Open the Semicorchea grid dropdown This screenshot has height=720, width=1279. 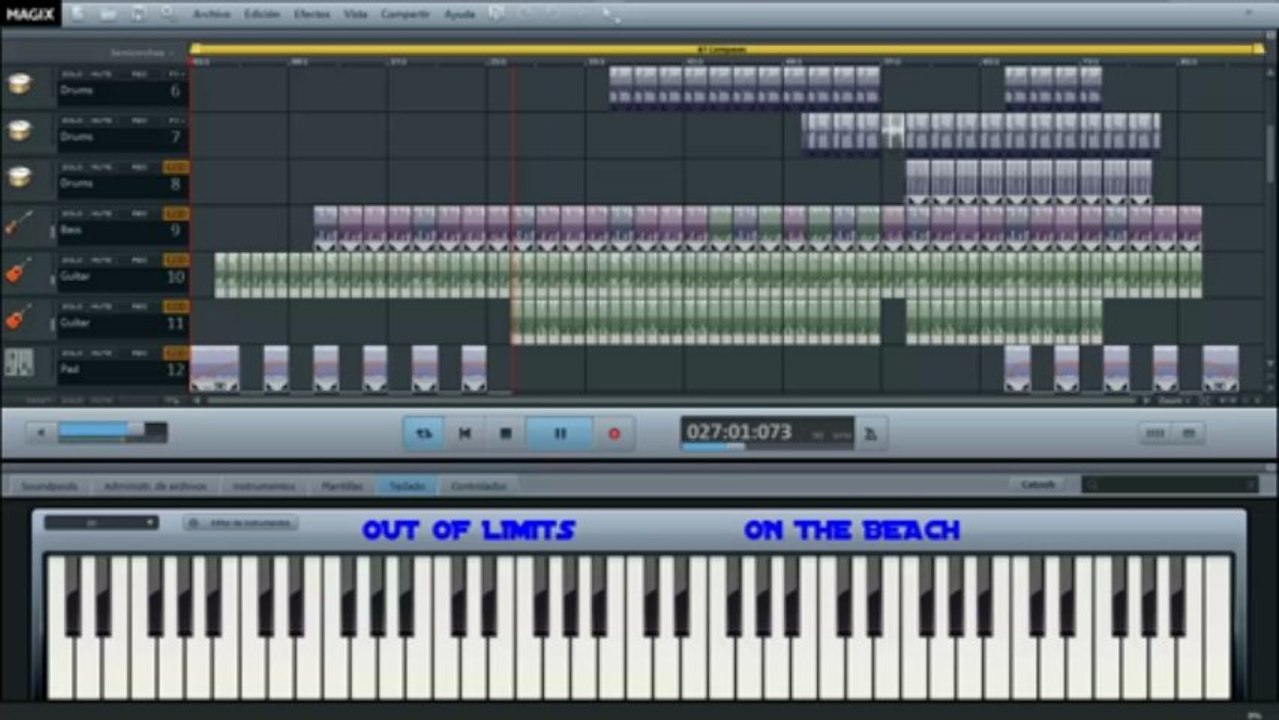[140, 52]
